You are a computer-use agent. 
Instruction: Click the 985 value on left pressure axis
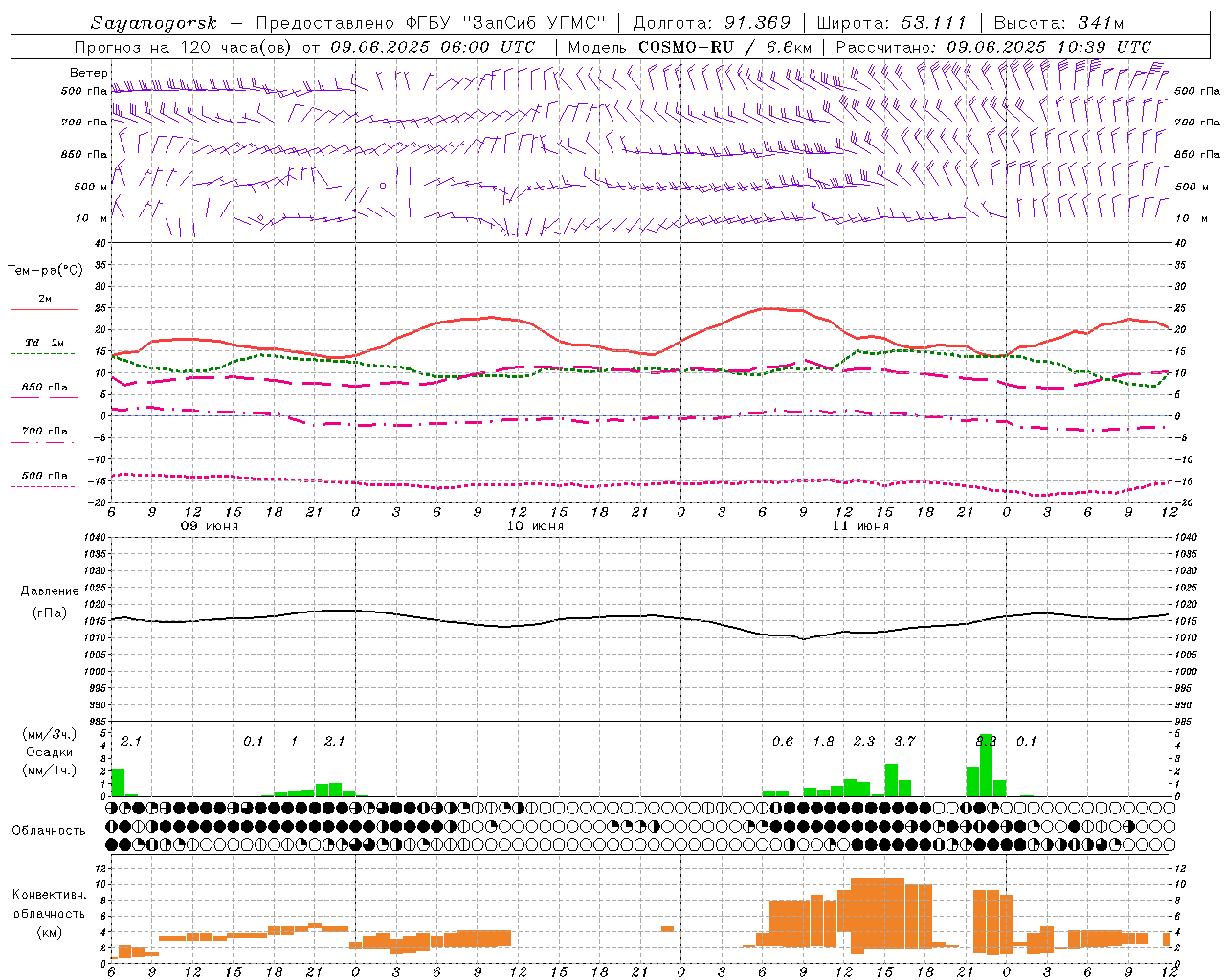coord(97,723)
